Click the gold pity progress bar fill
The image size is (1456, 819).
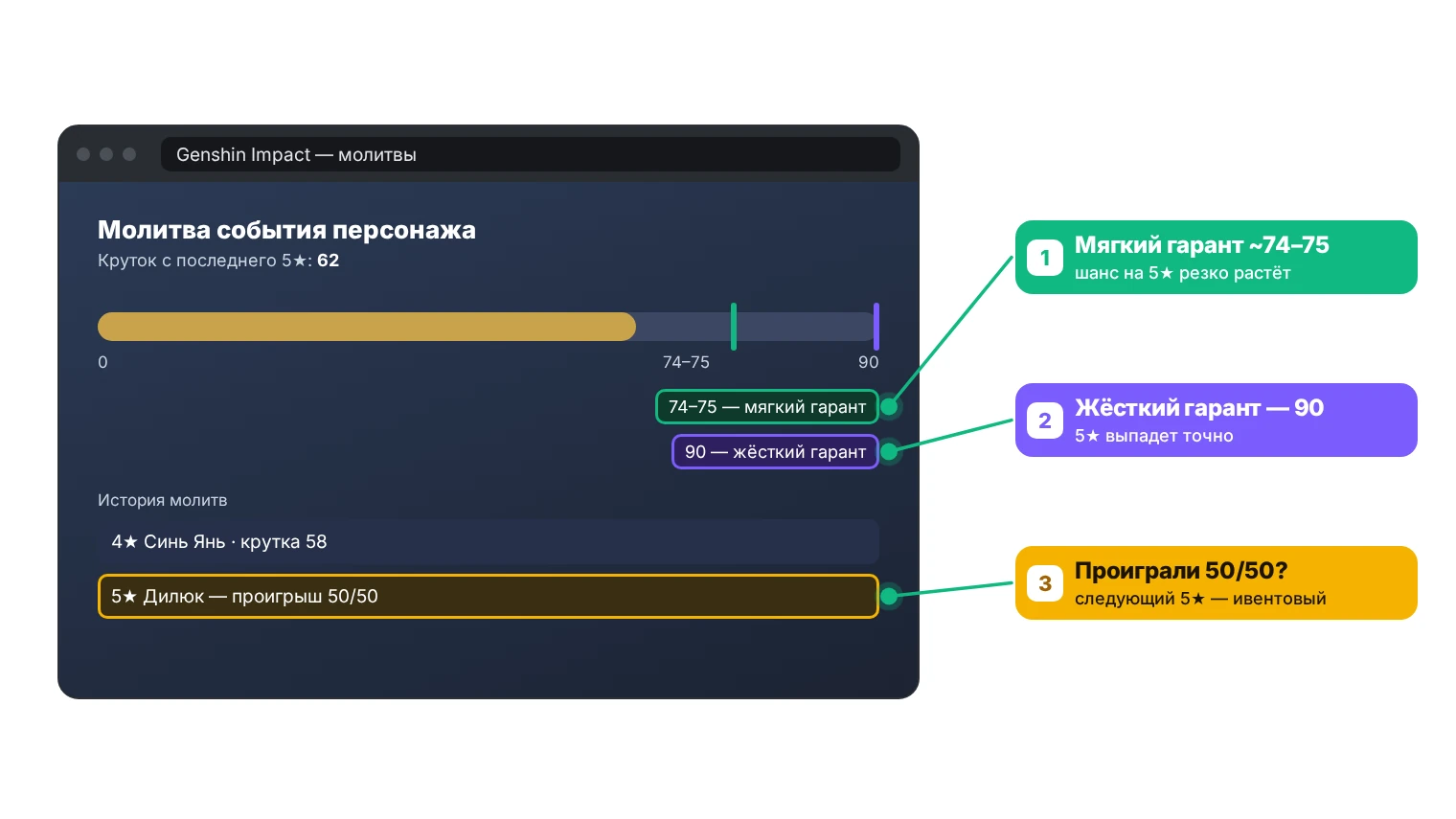[367, 327]
